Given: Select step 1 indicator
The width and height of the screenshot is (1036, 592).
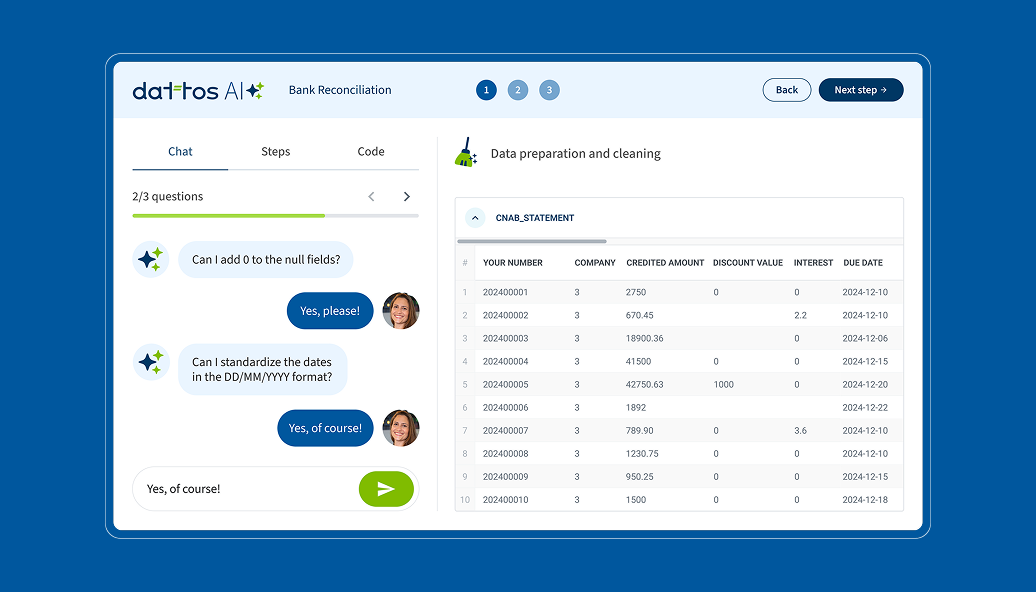Looking at the screenshot, I should [486, 90].
